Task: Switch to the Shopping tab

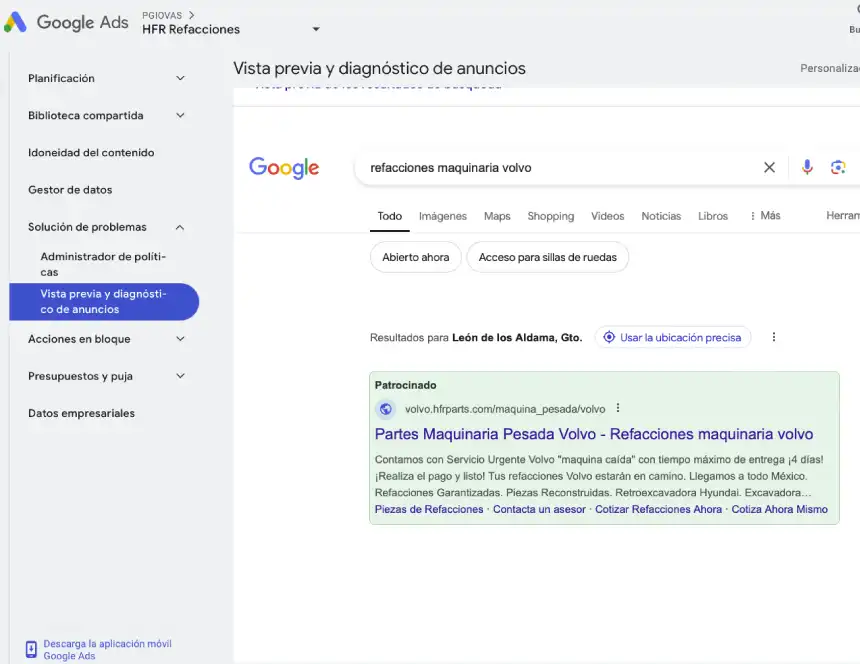Action: [551, 216]
